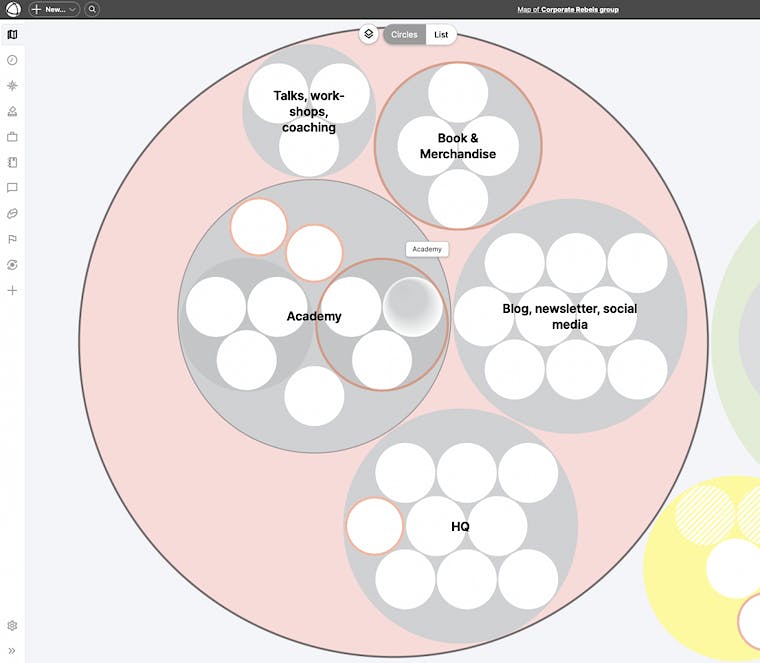Expand sidebar with double chevron

point(12,650)
